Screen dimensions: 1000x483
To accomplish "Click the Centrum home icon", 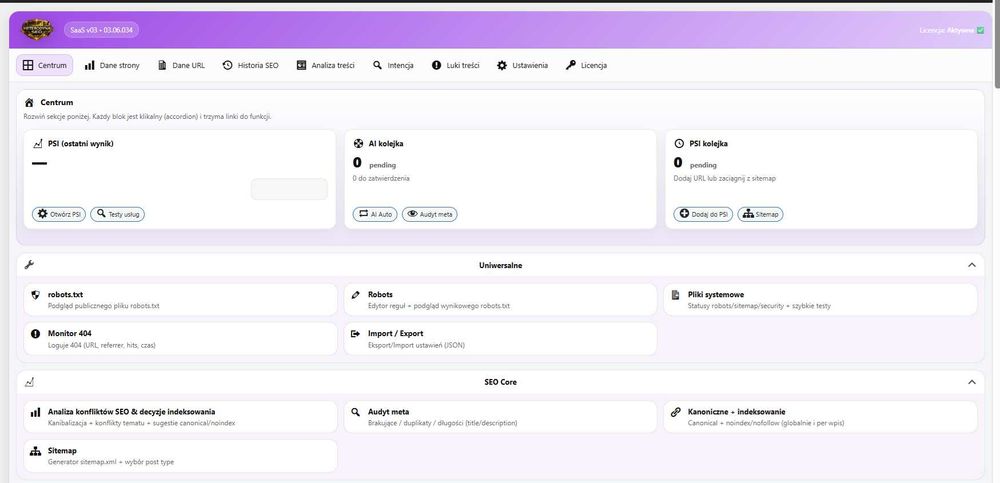I will [x=29, y=102].
